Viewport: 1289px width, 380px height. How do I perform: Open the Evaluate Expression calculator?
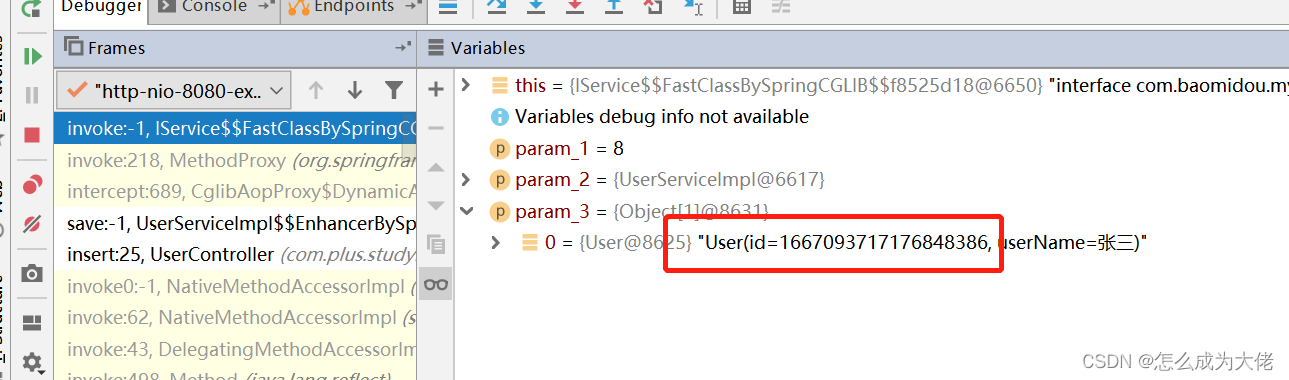pos(742,7)
